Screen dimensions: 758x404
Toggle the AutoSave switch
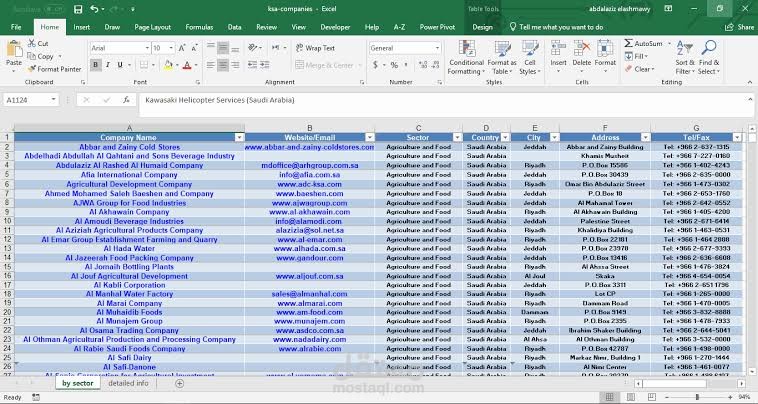[53, 9]
